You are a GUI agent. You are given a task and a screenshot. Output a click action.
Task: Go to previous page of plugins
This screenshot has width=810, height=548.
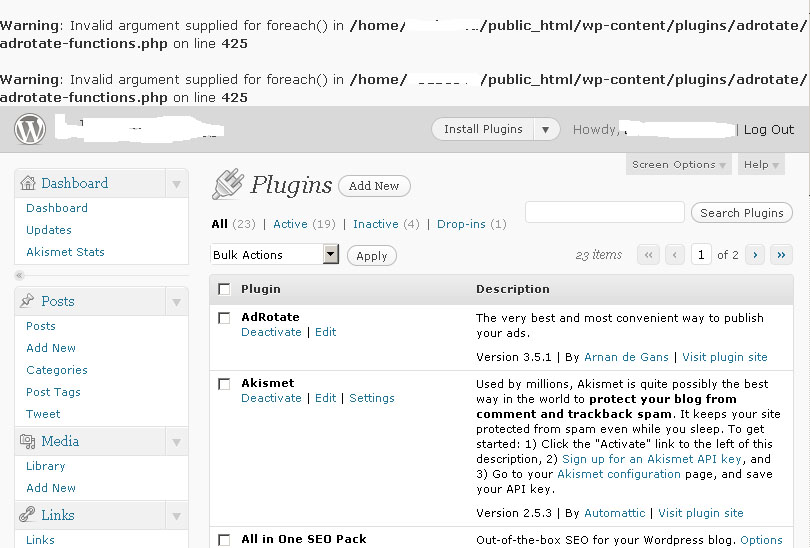675,255
